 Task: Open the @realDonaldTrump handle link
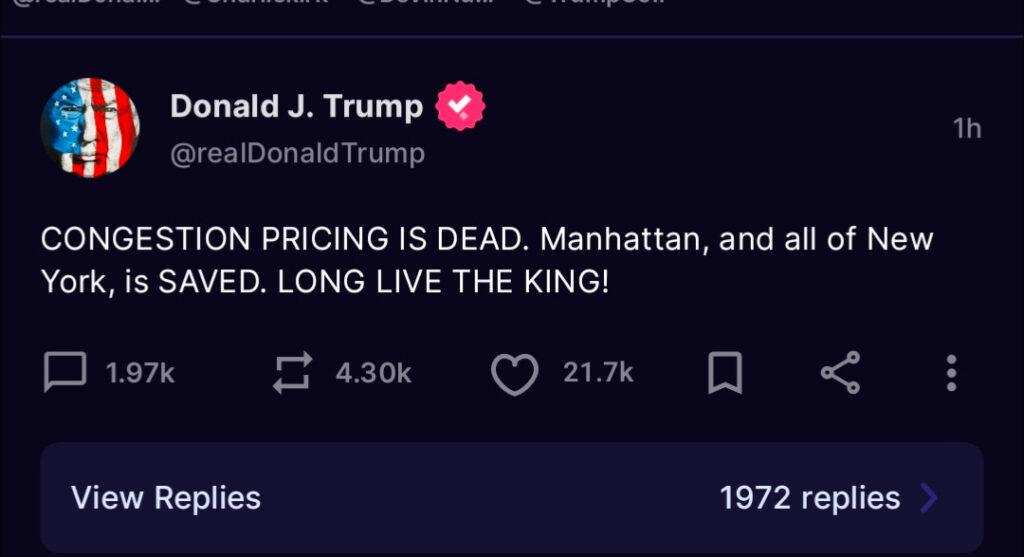tap(298, 153)
